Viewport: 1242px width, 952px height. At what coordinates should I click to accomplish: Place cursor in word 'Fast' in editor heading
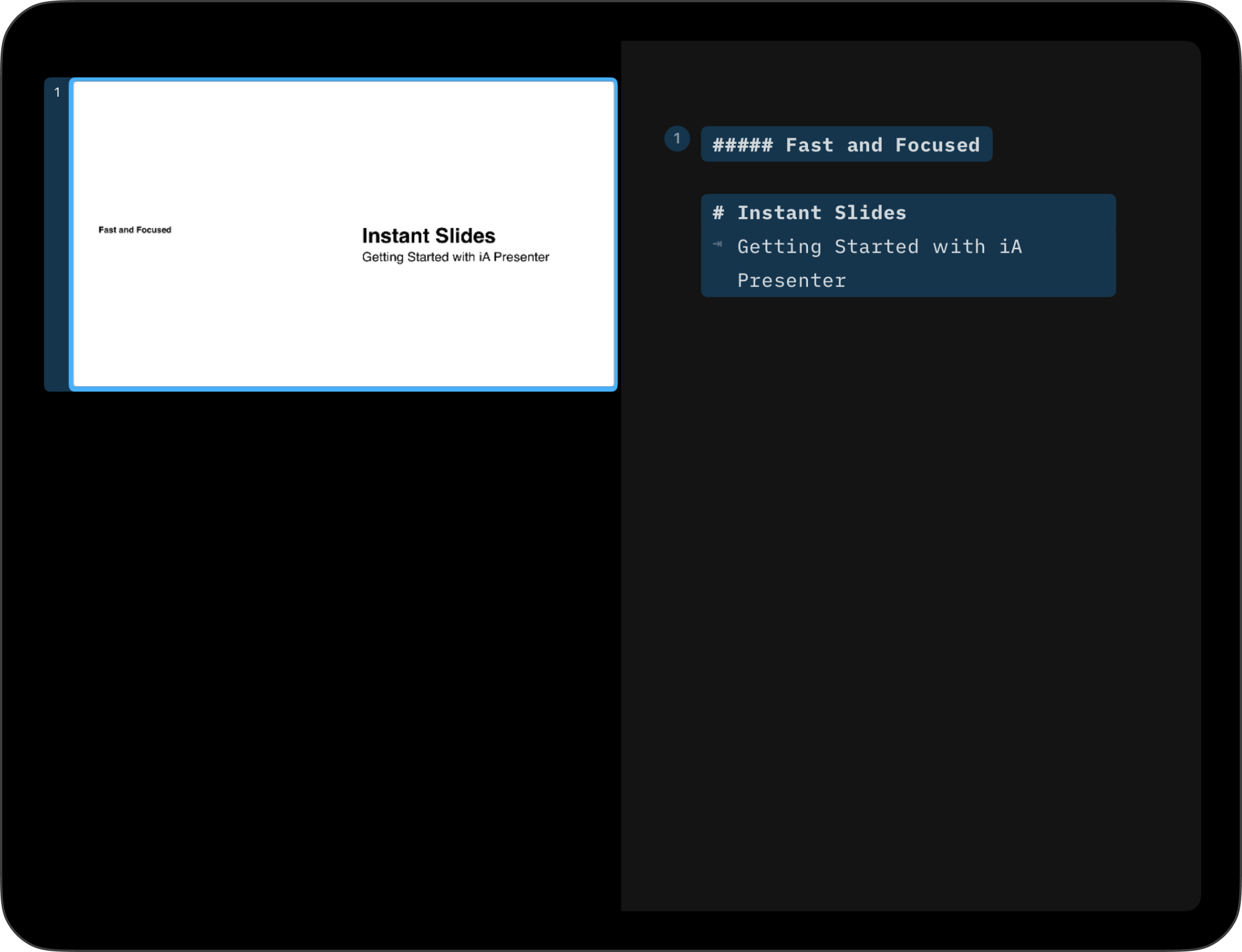[x=809, y=145]
